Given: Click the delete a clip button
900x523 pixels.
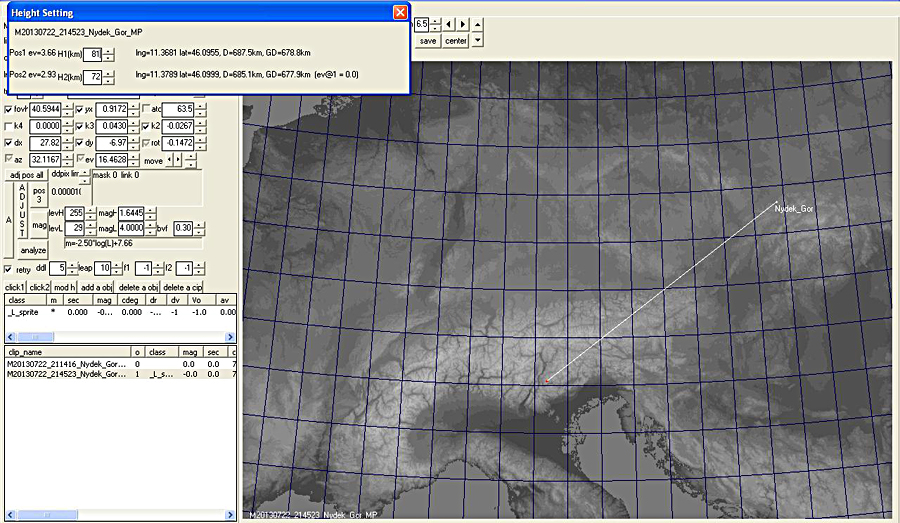Looking at the screenshot, I should tap(183, 287).
